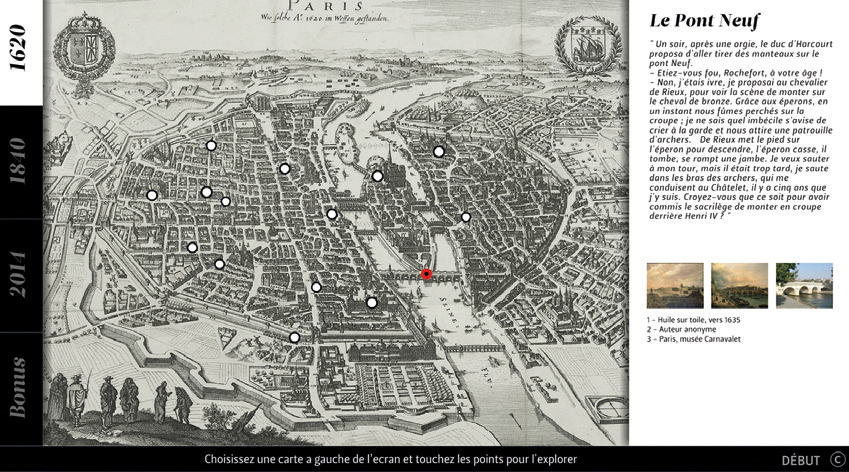Open the Bonus tab
This screenshot has width=849, height=472.
pyautogui.click(x=21, y=388)
